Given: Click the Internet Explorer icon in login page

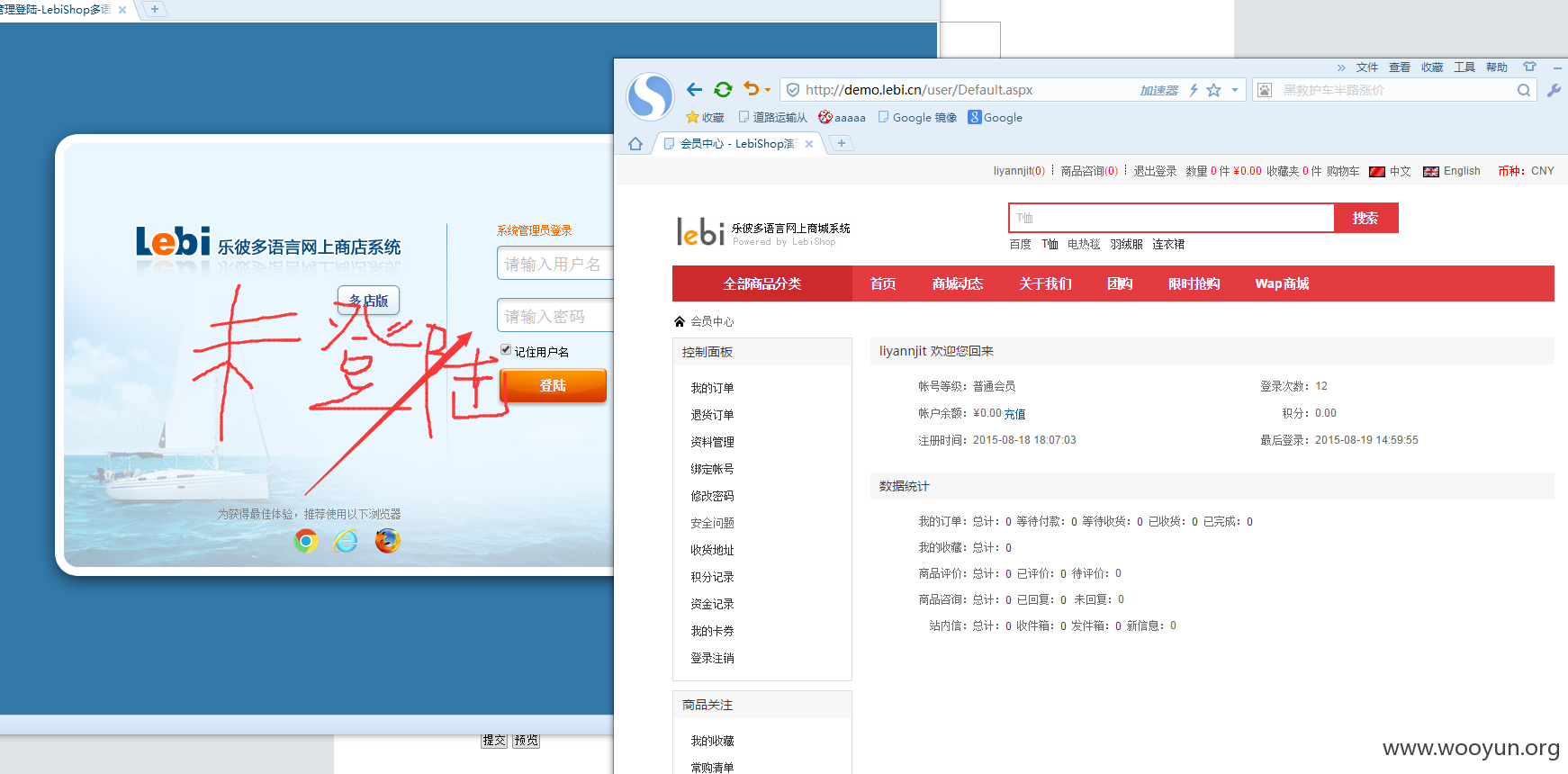Looking at the screenshot, I should 346,541.
